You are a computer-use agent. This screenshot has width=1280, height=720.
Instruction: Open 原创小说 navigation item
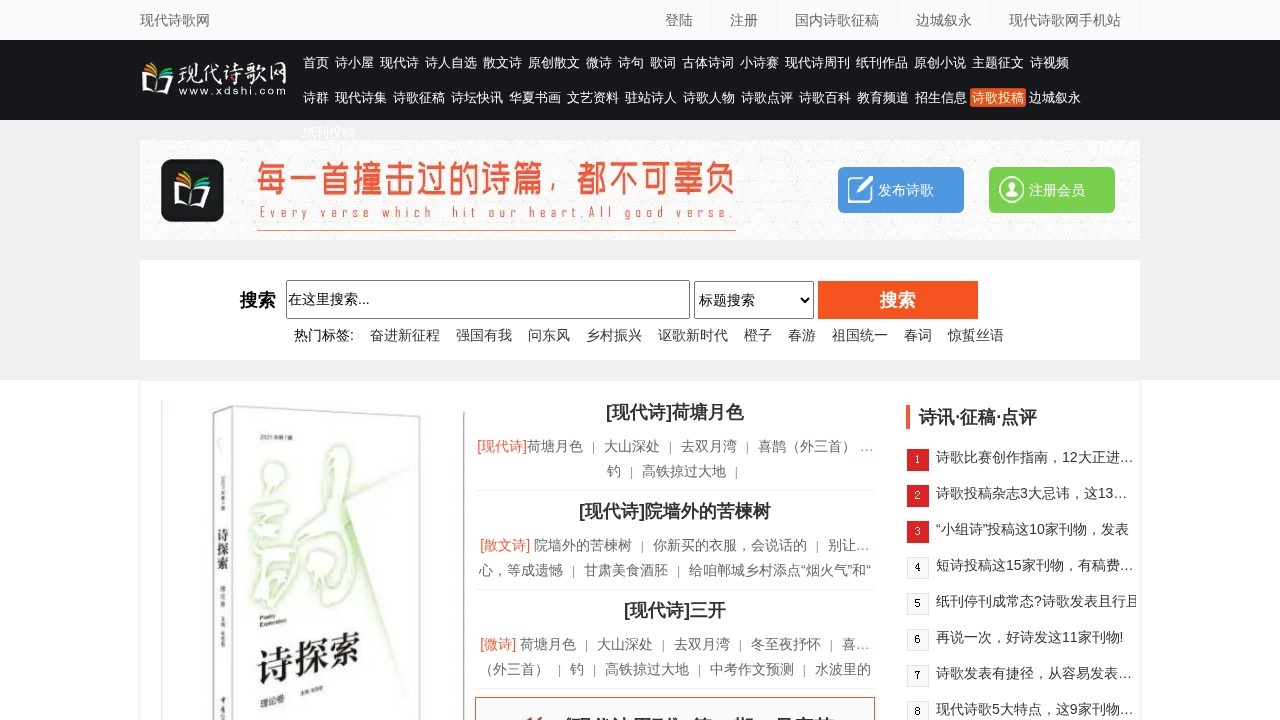[x=940, y=62]
